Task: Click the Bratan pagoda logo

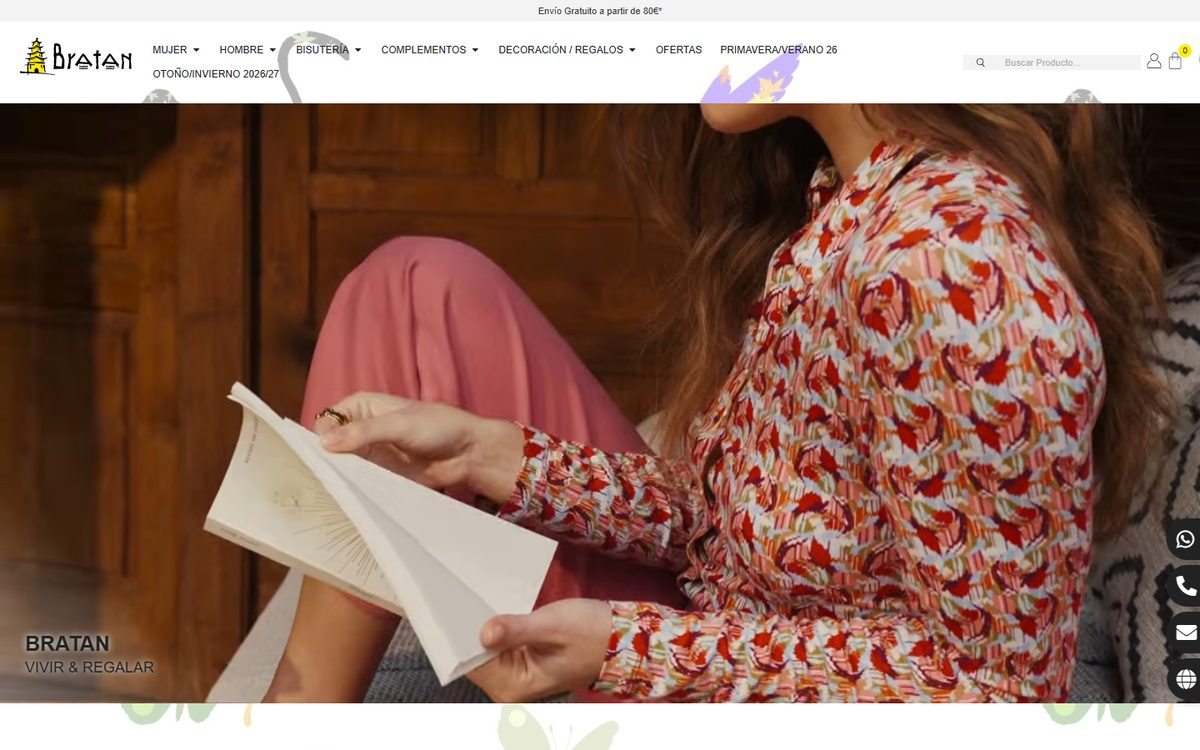Action: [76, 57]
